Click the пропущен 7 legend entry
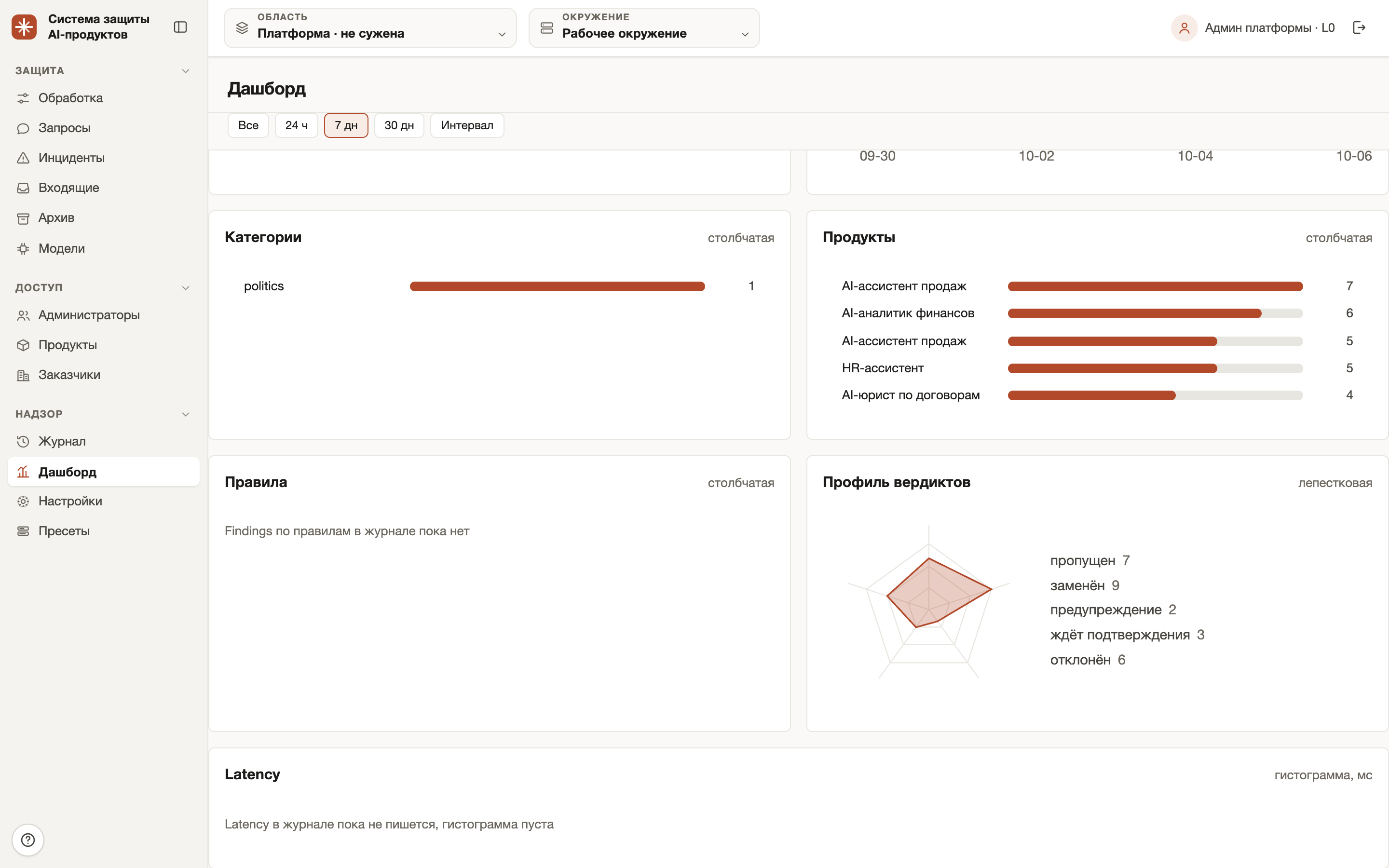1389x868 pixels. (x=1089, y=560)
